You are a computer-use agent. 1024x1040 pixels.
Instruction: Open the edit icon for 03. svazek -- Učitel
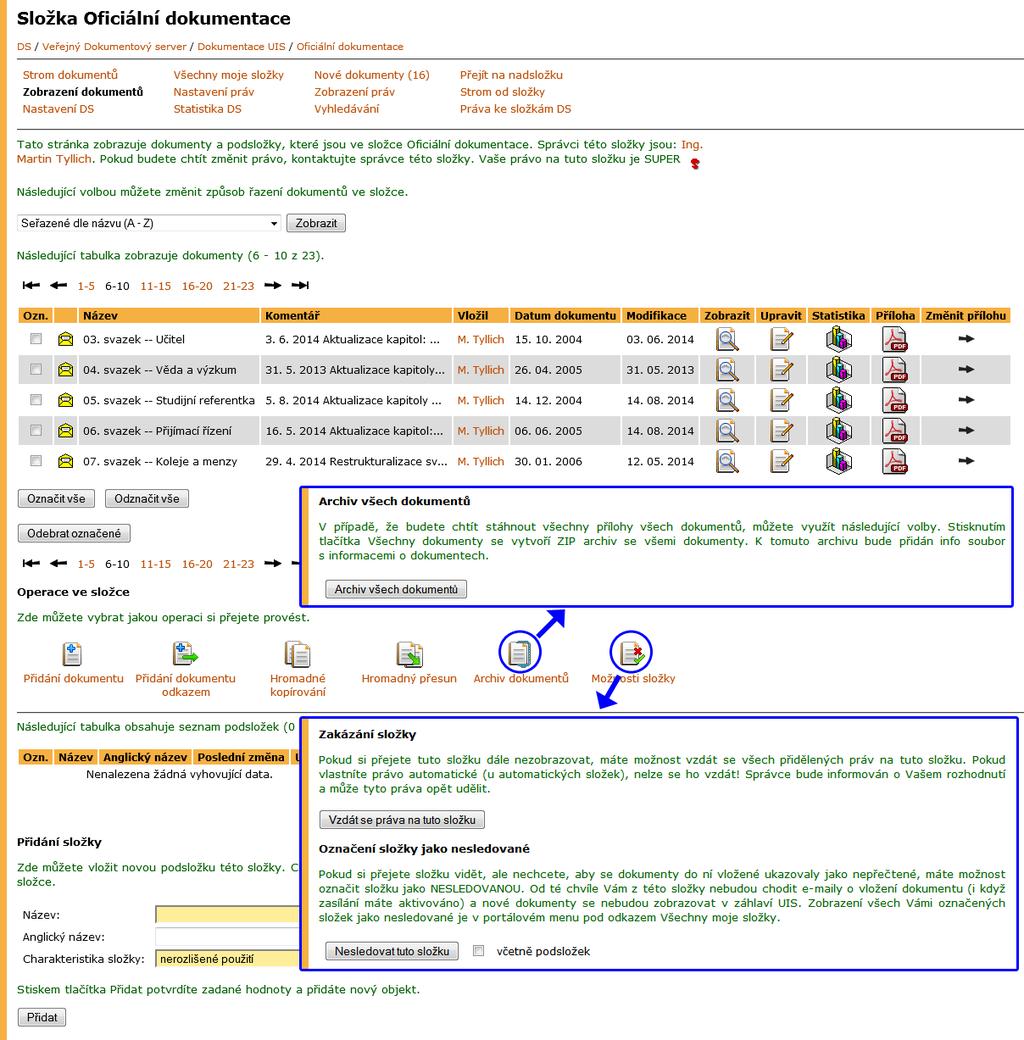tap(781, 340)
